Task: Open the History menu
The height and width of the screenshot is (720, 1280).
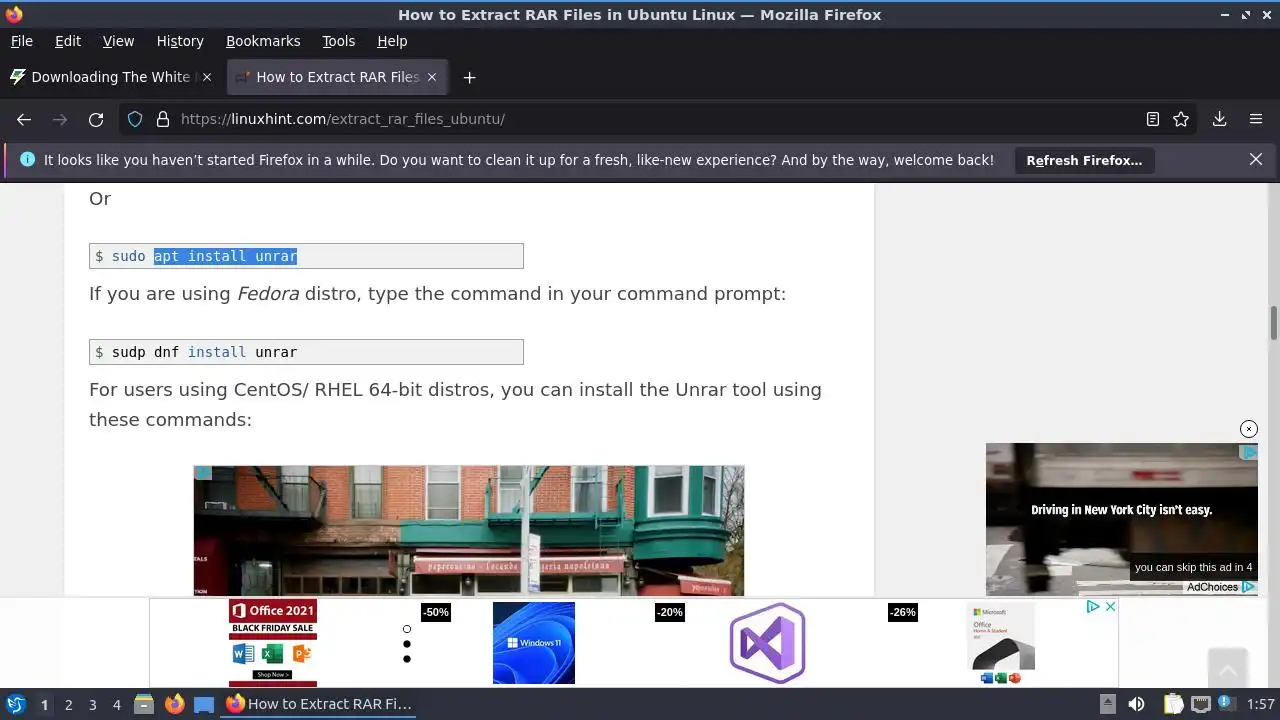Action: click(180, 41)
